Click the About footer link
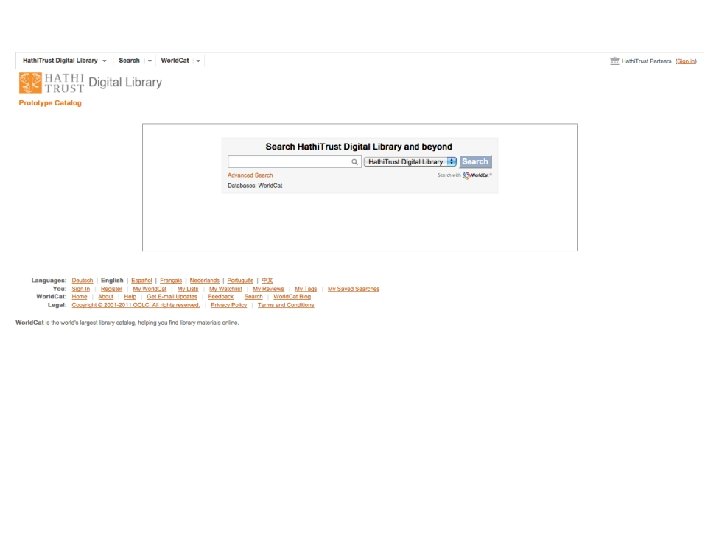This screenshot has width=720, height=540. tap(106, 297)
